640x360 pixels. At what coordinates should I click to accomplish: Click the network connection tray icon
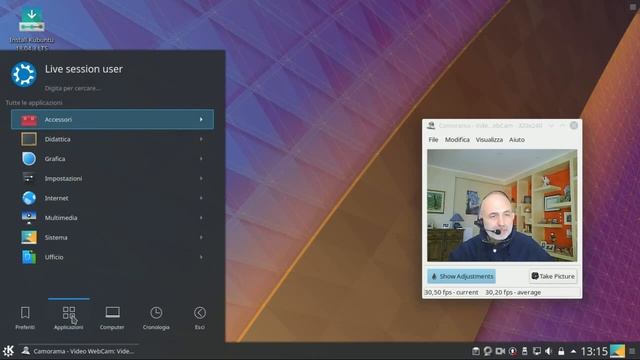point(537,351)
